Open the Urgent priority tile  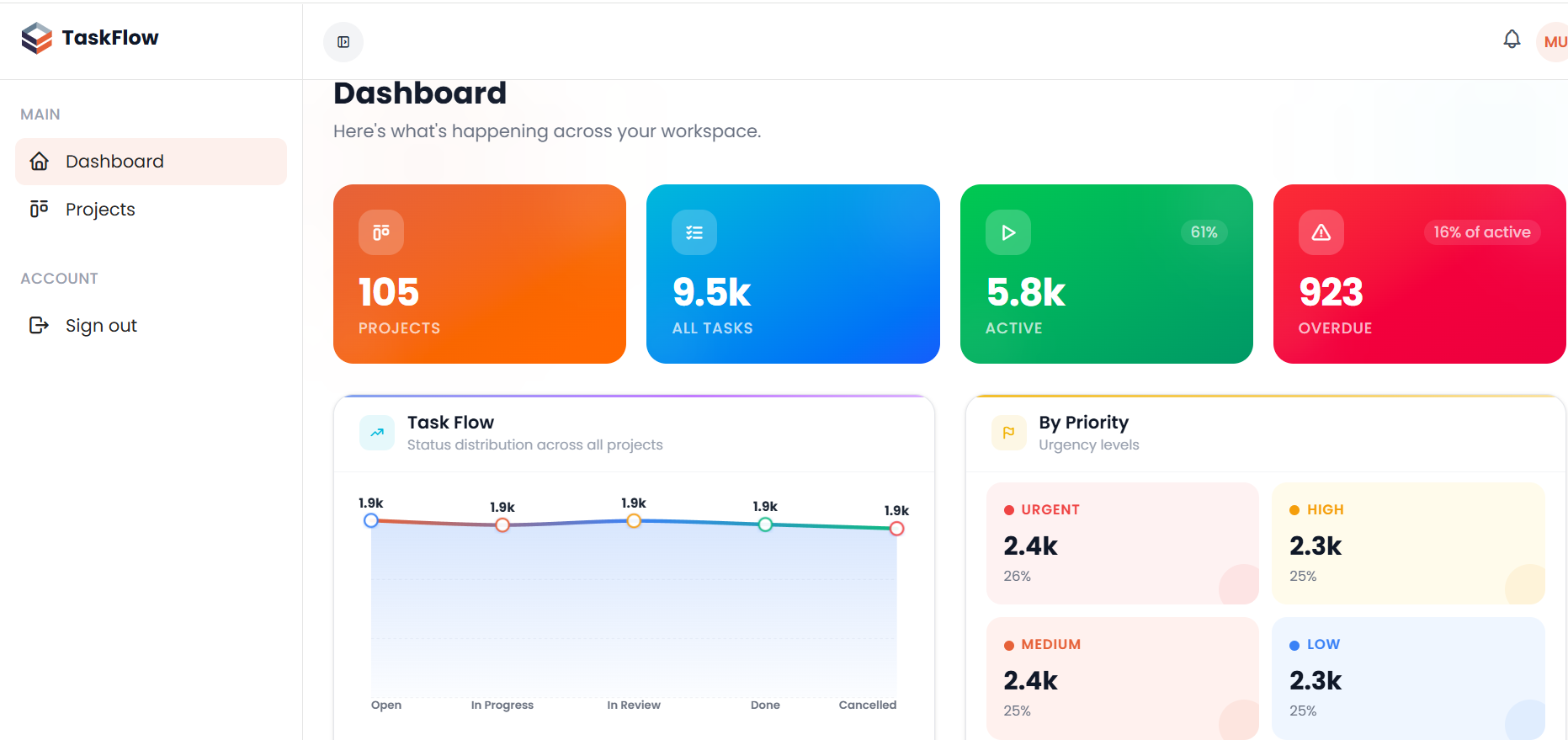[1123, 543]
